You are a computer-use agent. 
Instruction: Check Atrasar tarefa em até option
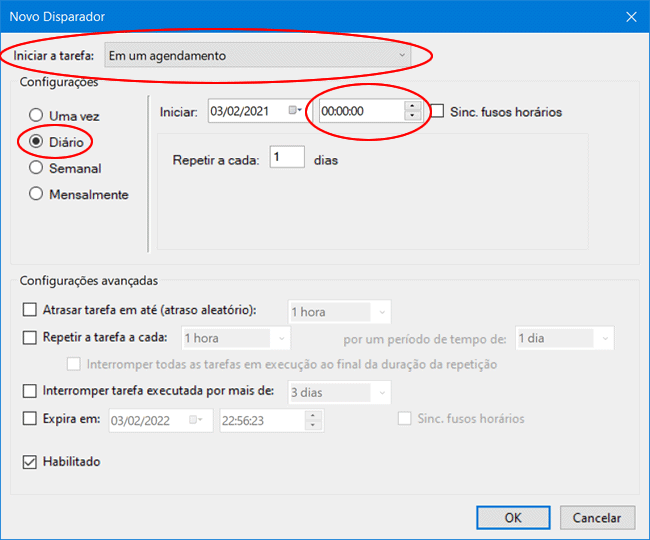point(29,310)
